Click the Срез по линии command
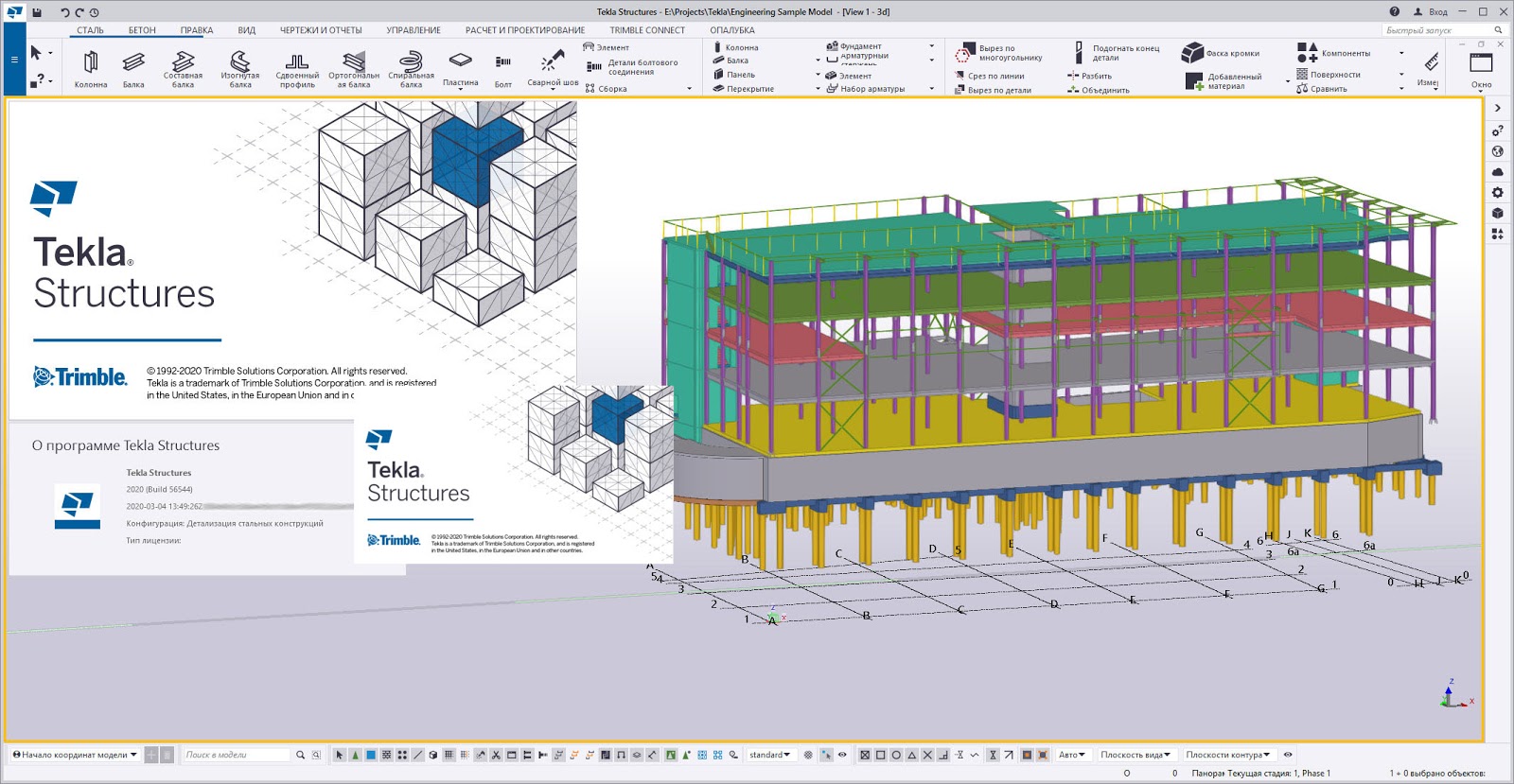This screenshot has height=784, width=1514. click(990, 76)
